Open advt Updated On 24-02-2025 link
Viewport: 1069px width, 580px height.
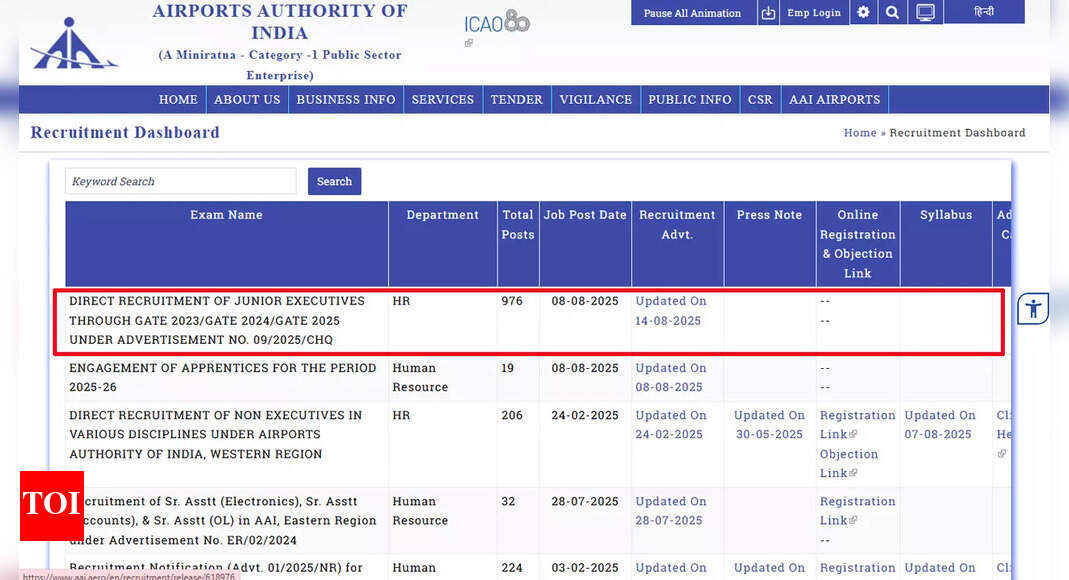671,425
